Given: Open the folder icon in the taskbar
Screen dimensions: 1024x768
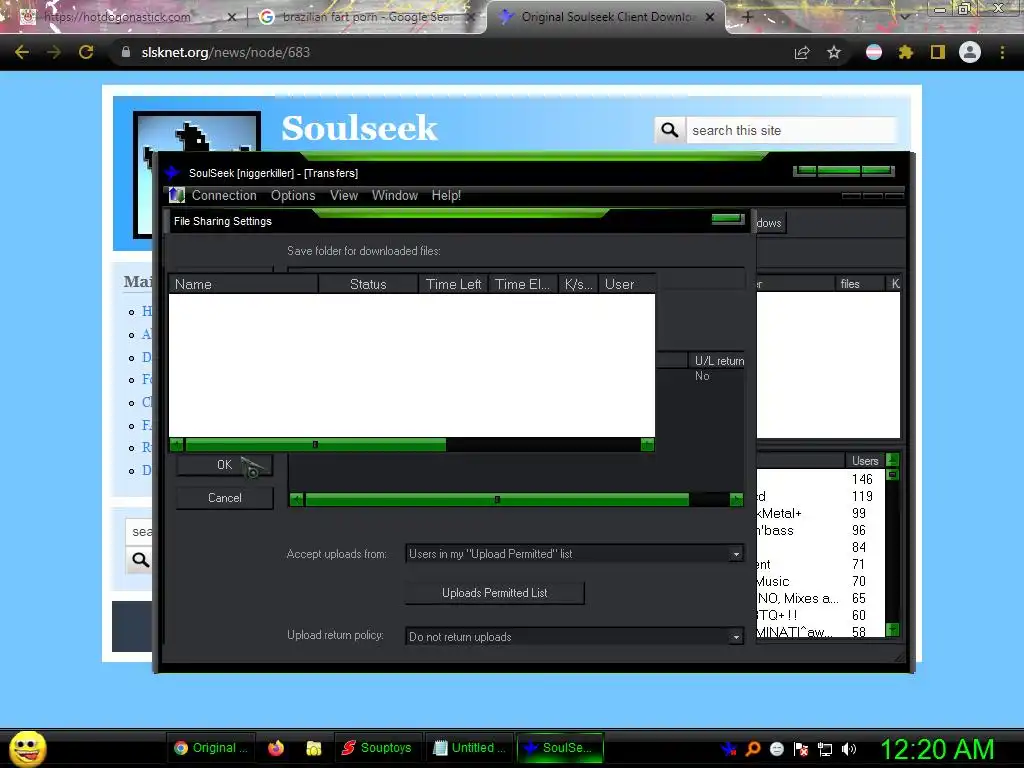Looking at the screenshot, I should click(x=314, y=748).
